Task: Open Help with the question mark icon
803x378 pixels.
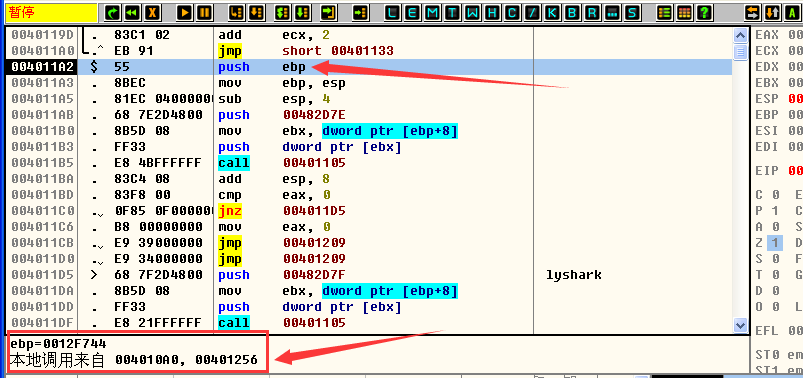Action: (705, 12)
